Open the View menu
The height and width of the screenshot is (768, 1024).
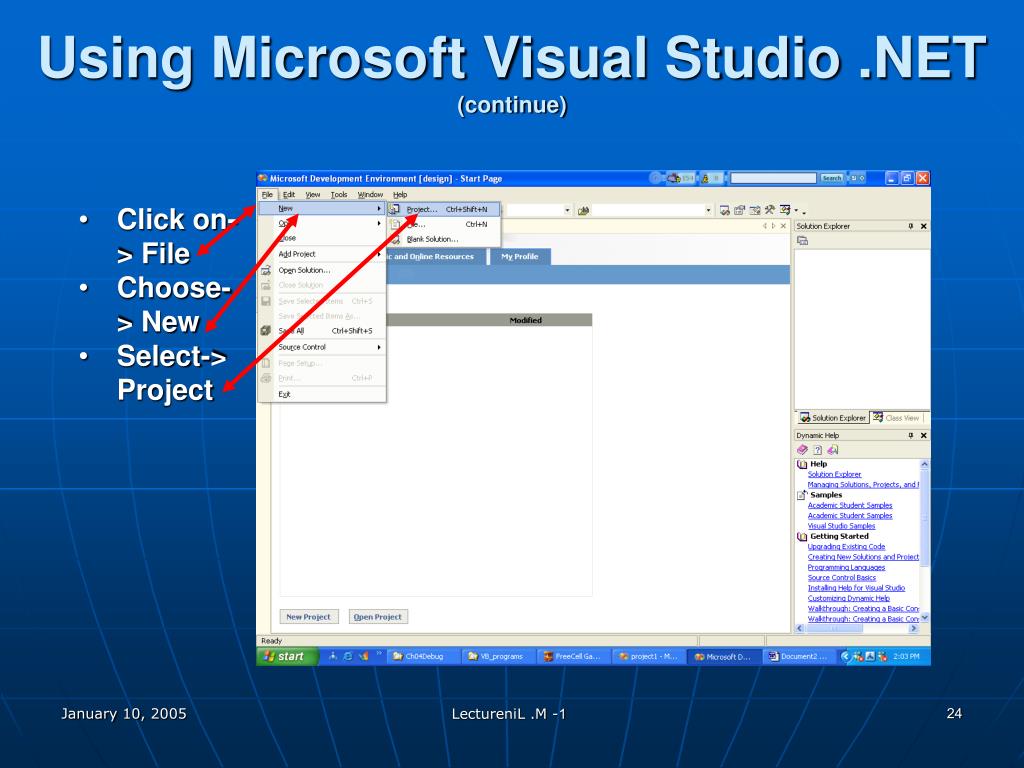(x=313, y=195)
